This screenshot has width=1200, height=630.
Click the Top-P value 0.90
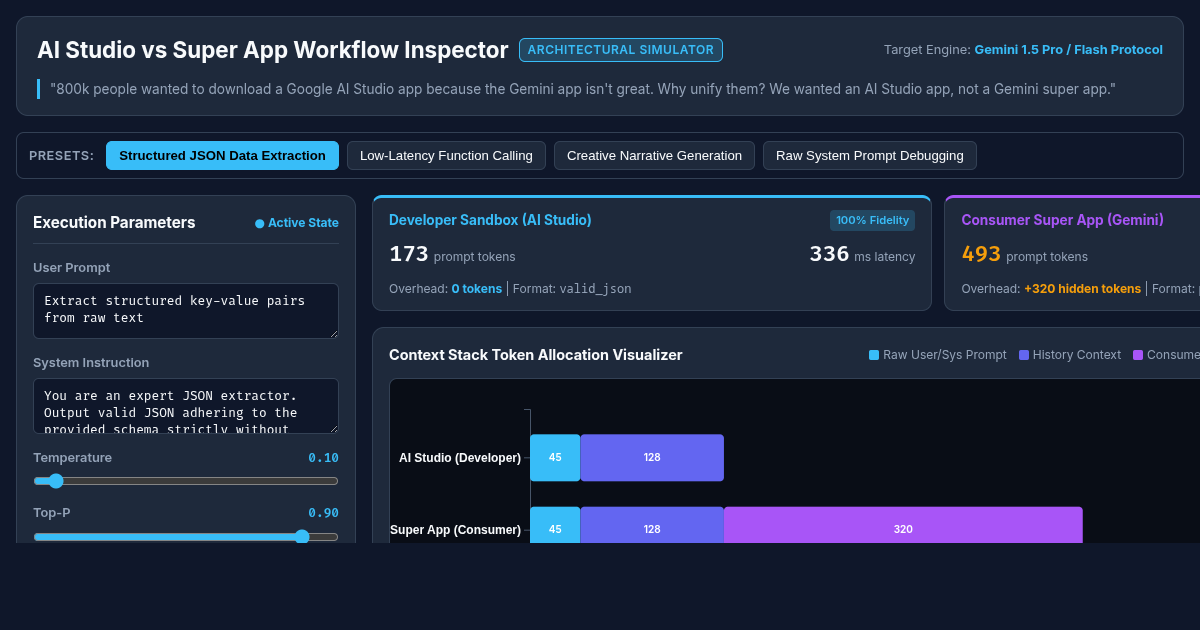[x=323, y=512]
